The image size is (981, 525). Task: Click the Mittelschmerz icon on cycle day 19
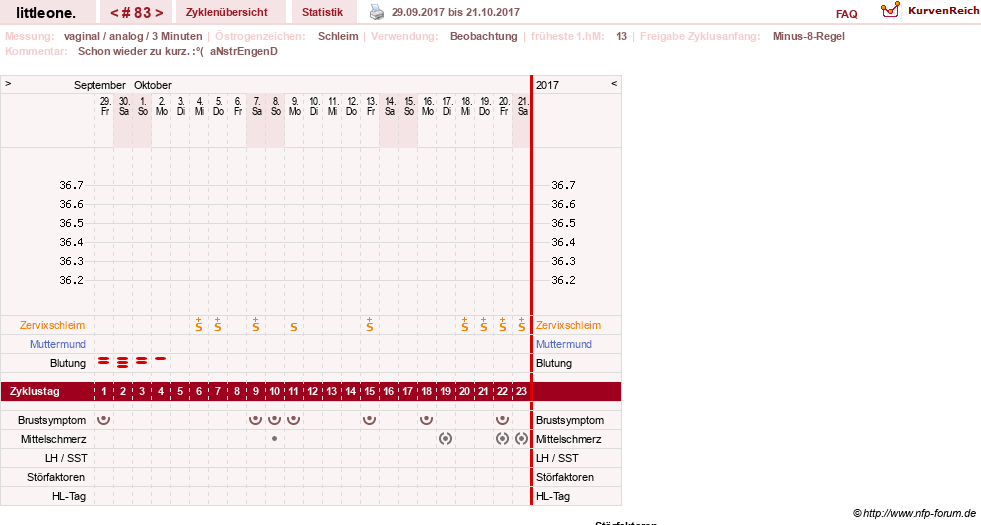pyautogui.click(x=445, y=439)
